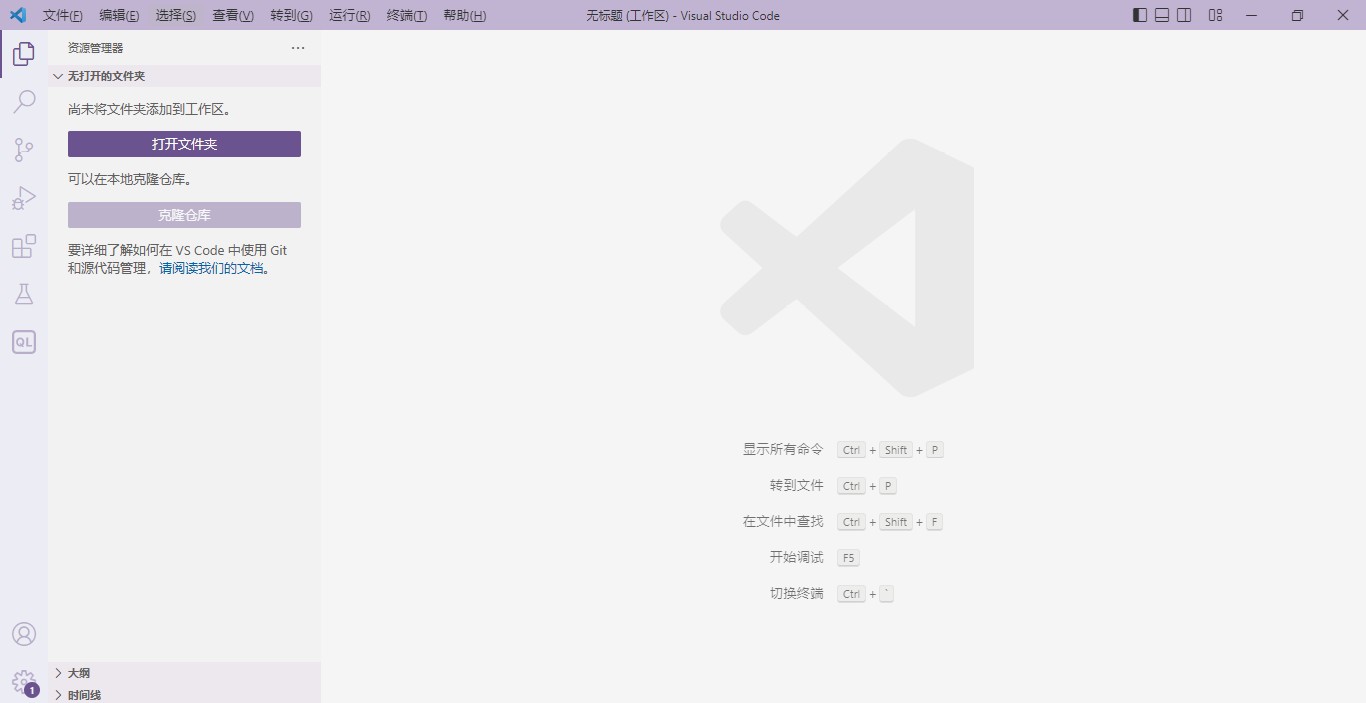Open the Search view icon

[23, 101]
